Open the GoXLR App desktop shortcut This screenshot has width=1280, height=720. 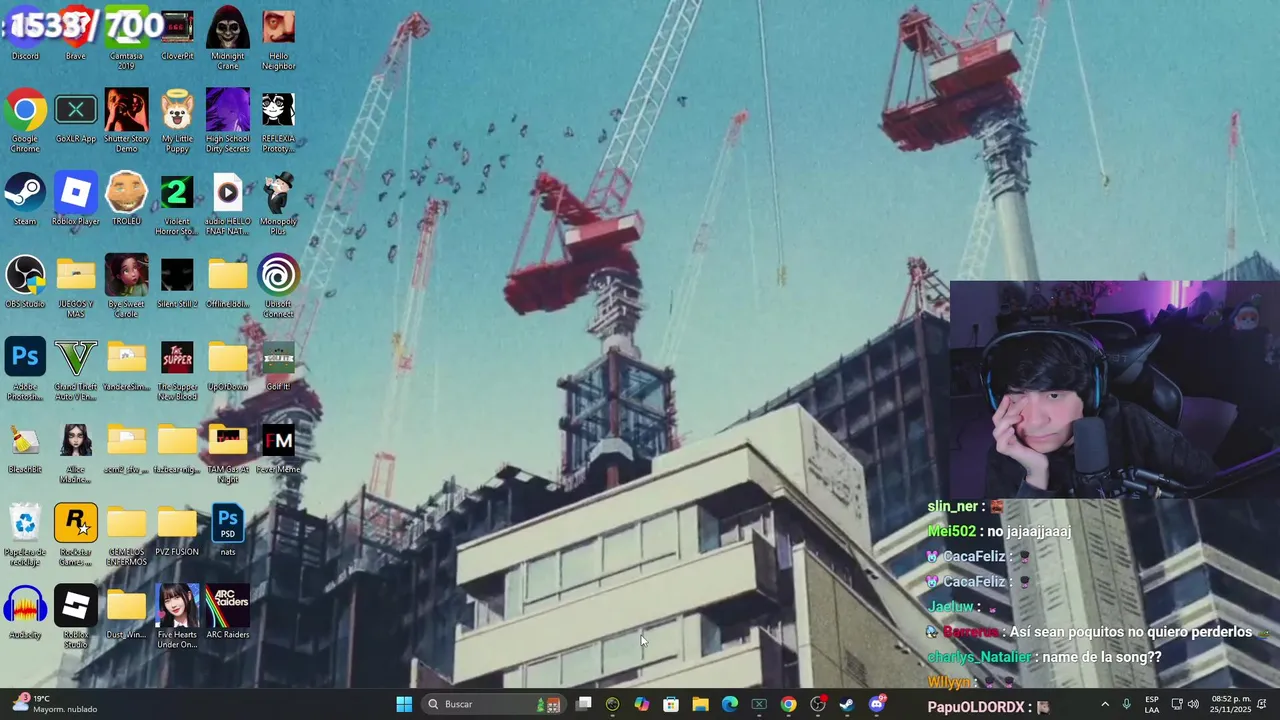[76, 117]
